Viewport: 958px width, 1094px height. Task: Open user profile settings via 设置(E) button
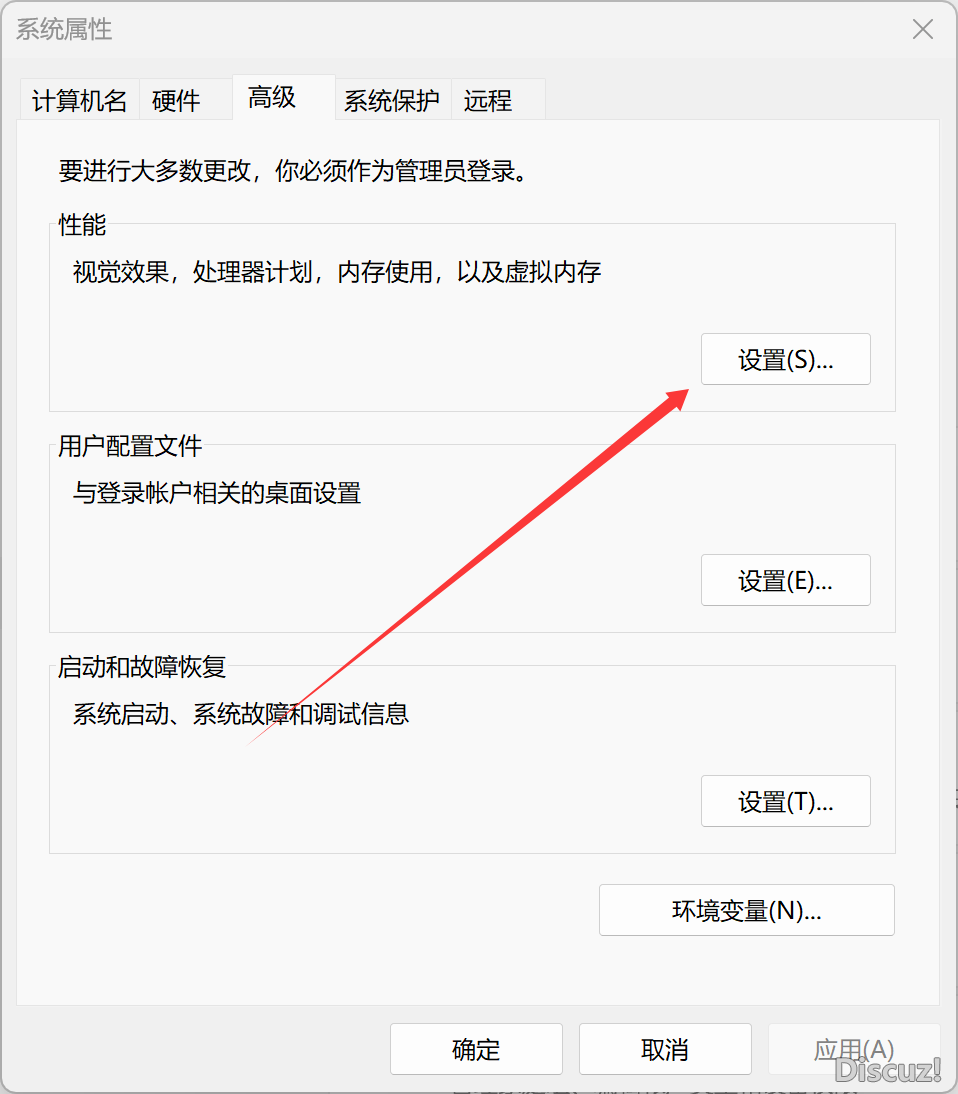pyautogui.click(x=785, y=580)
